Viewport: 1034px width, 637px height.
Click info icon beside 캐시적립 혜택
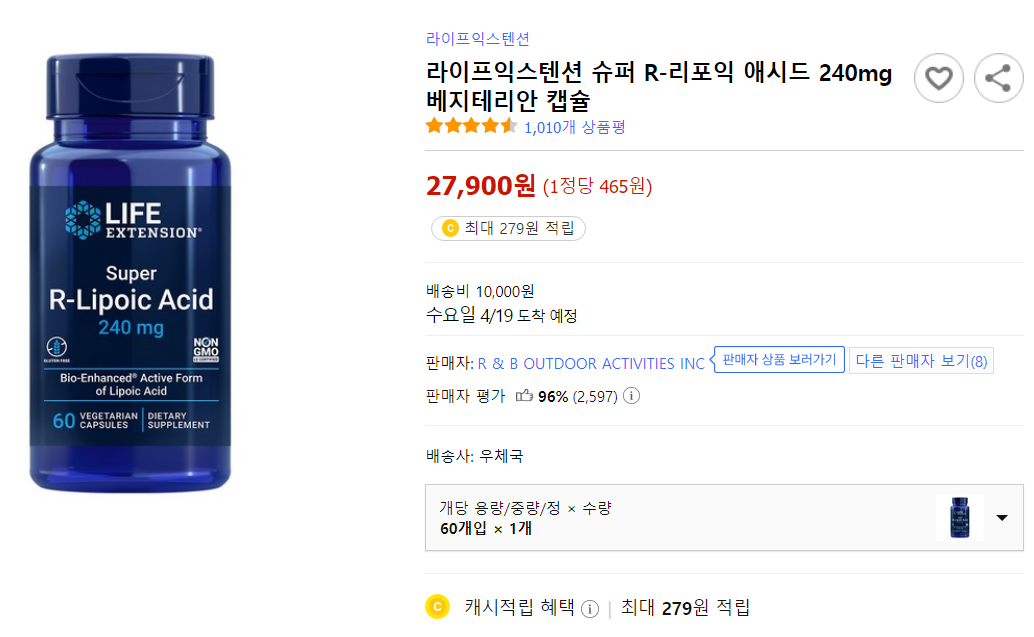589,607
